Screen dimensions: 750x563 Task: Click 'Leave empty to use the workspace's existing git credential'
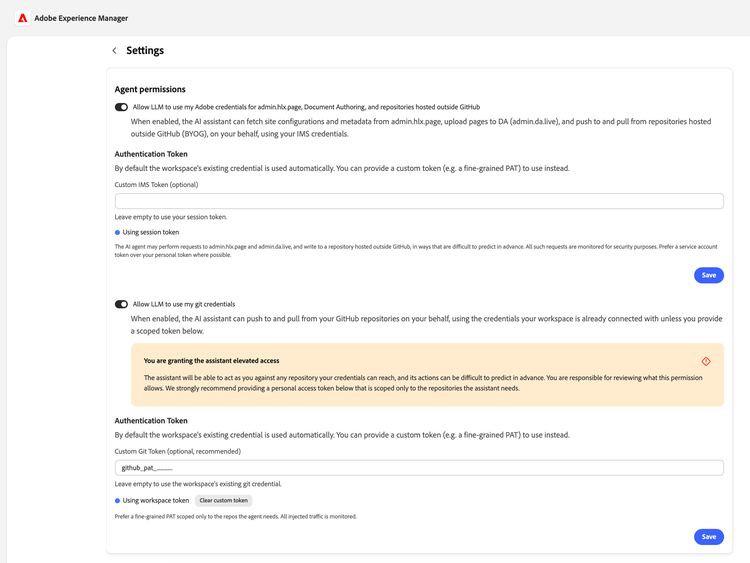coord(198,484)
